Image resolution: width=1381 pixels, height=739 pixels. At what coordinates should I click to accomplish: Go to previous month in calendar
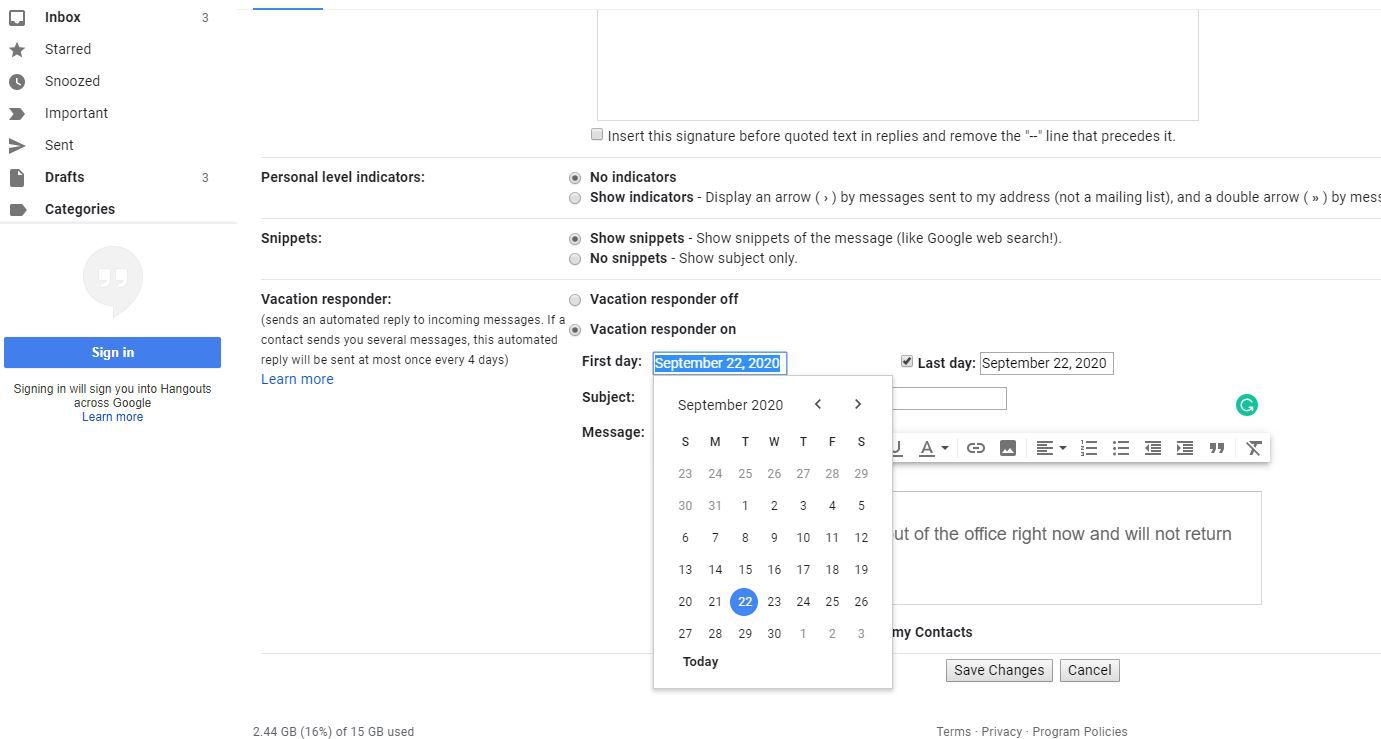coord(818,404)
